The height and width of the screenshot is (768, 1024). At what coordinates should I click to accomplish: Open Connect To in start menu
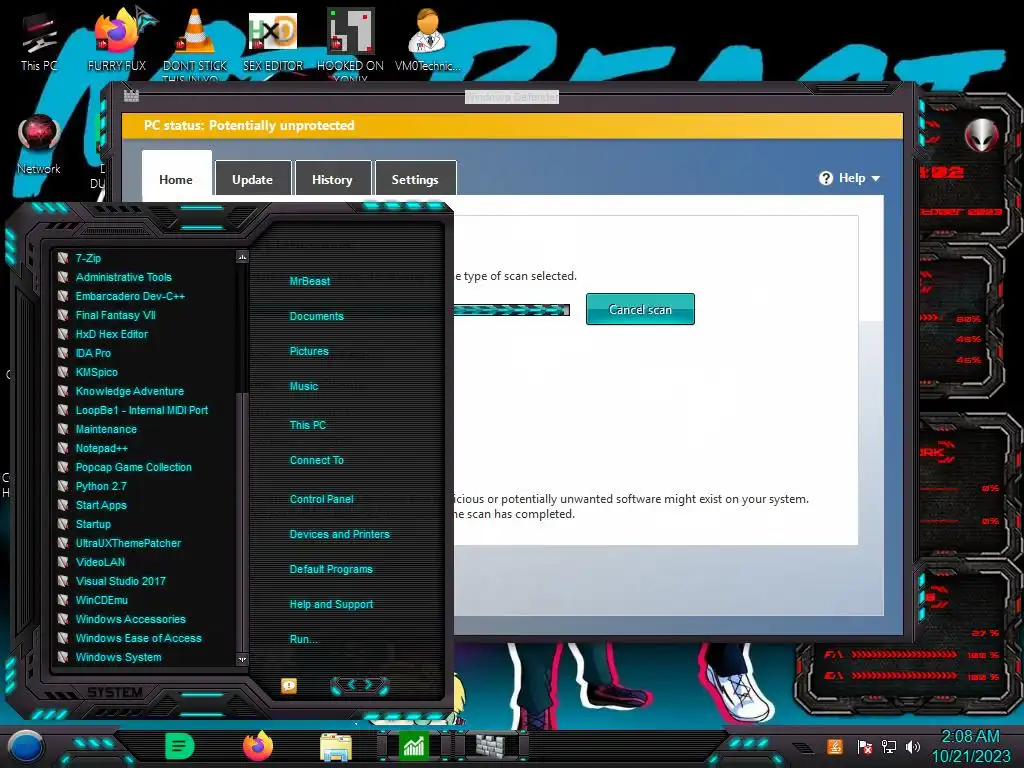(x=317, y=460)
